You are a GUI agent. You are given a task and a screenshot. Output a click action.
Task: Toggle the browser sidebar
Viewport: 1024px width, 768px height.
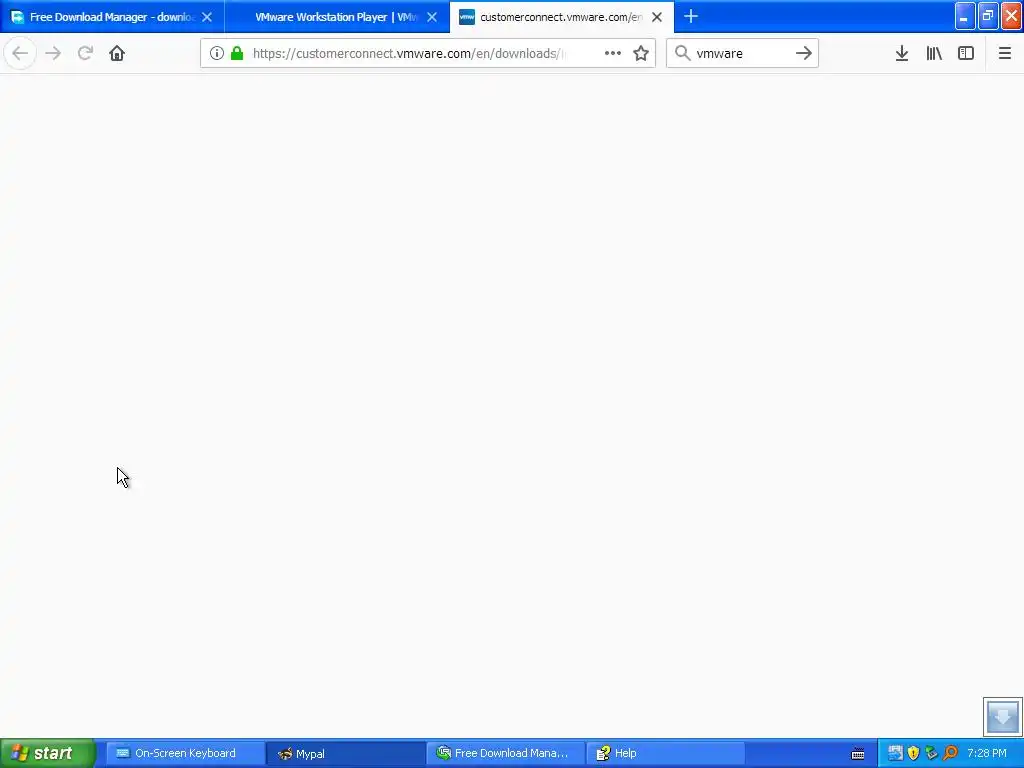966,54
